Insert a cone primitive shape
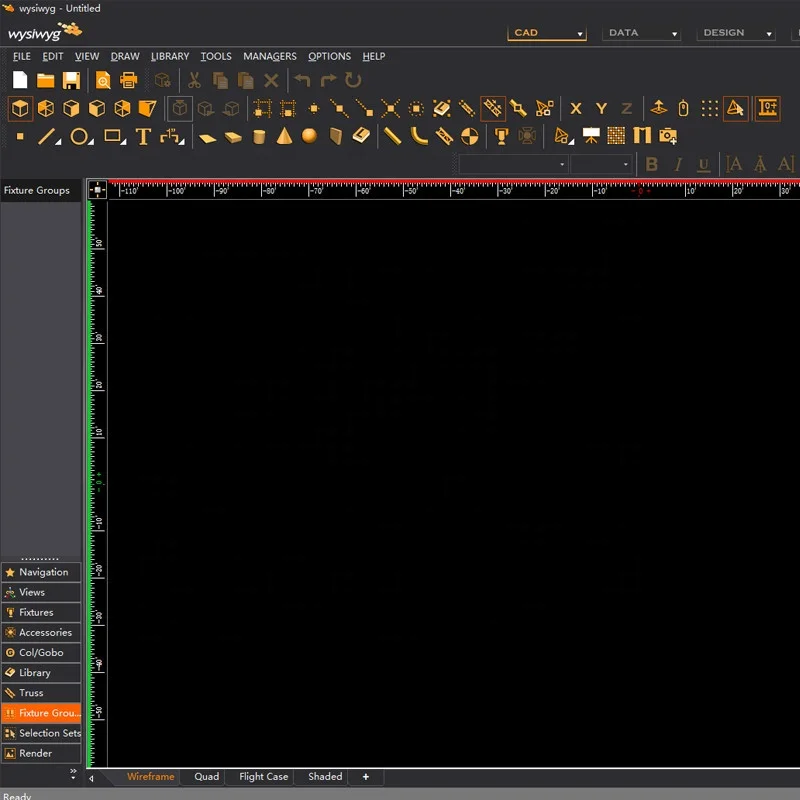800x800 pixels. [284, 136]
